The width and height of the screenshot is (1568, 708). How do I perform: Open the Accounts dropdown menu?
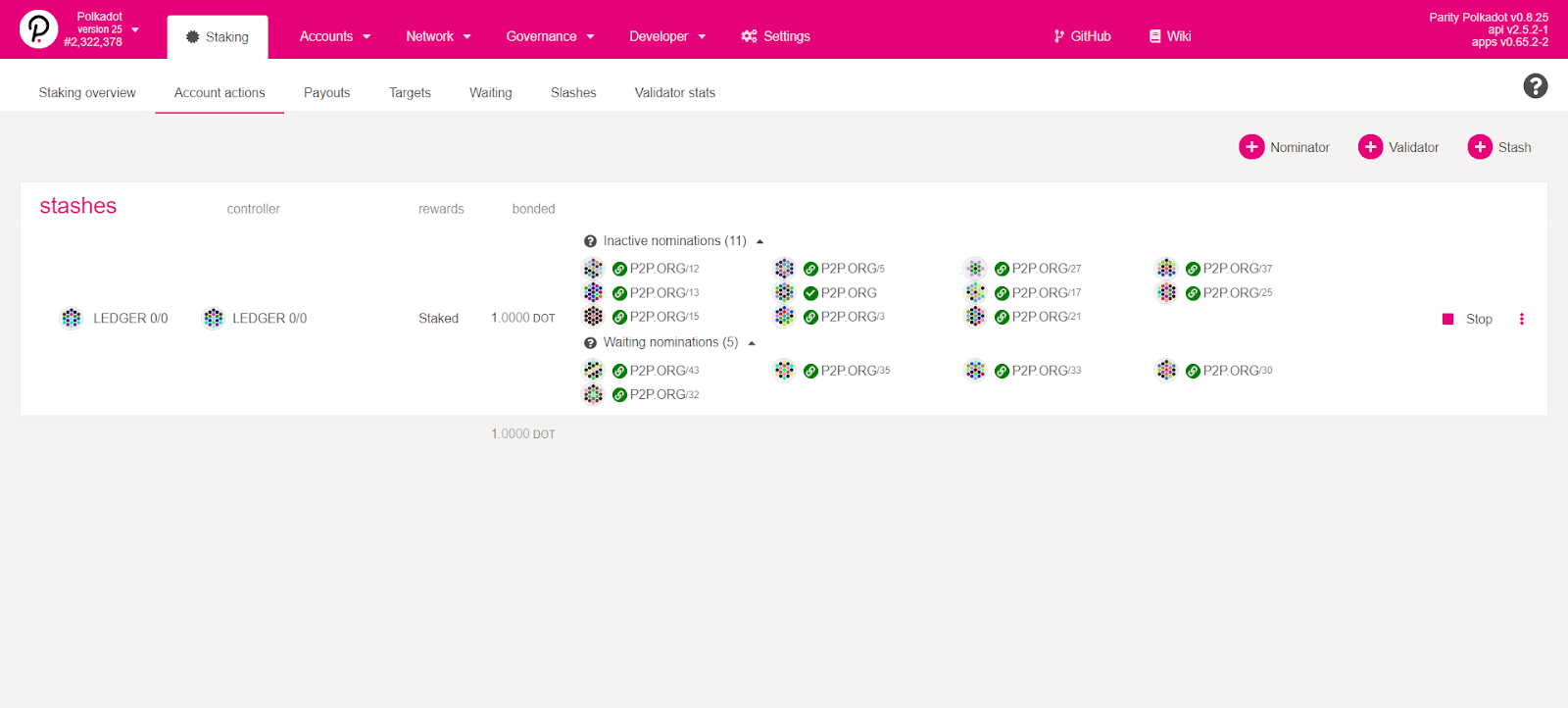click(x=335, y=36)
